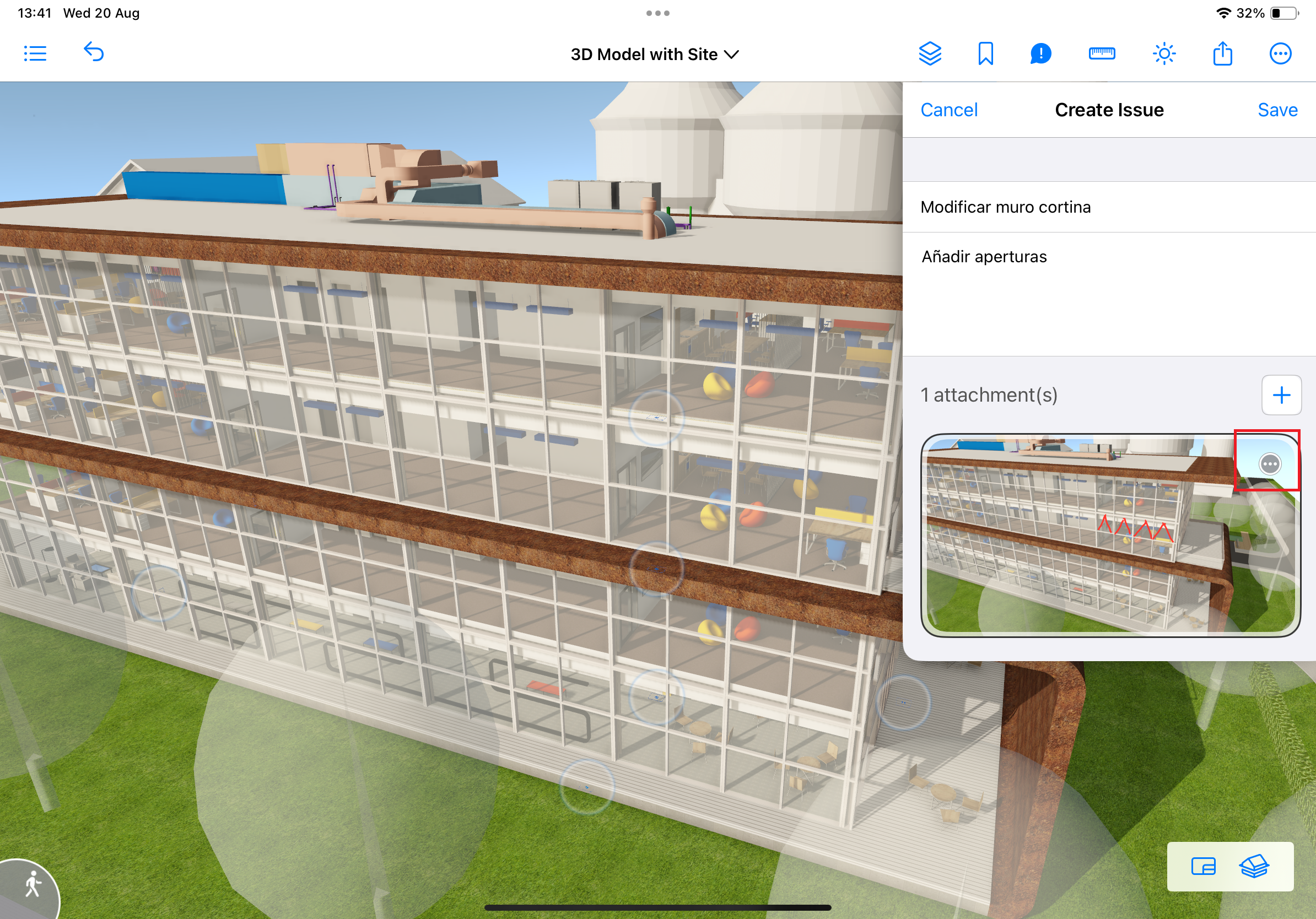Tap the Share export icon
The image size is (1316, 919).
pyautogui.click(x=1222, y=54)
